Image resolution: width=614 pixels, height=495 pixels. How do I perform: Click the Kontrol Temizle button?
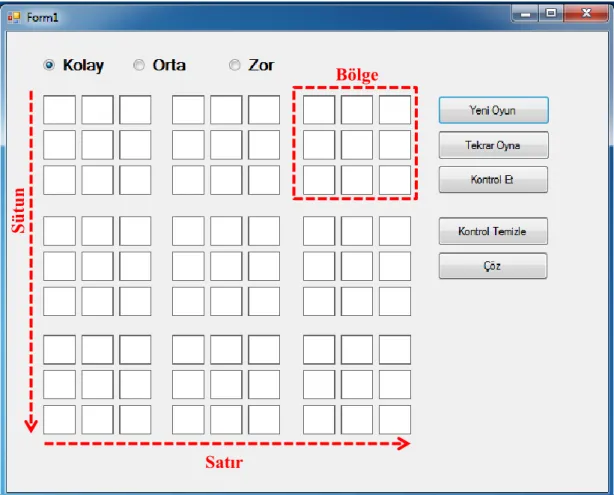(x=493, y=231)
